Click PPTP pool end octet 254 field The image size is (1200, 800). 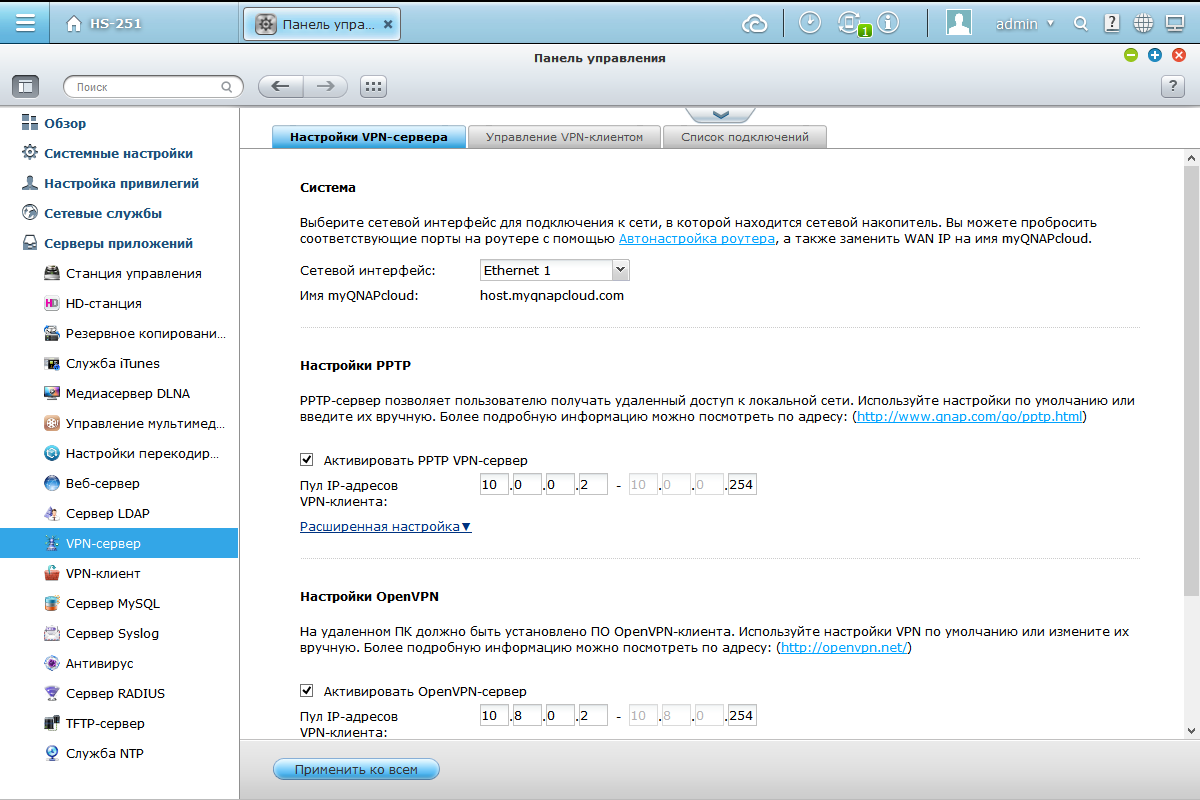tap(741, 485)
